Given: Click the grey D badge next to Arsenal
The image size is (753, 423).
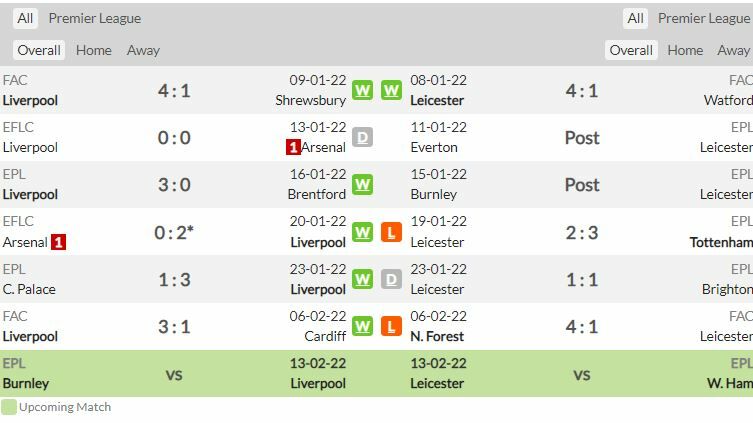Looking at the screenshot, I should (x=362, y=138).
